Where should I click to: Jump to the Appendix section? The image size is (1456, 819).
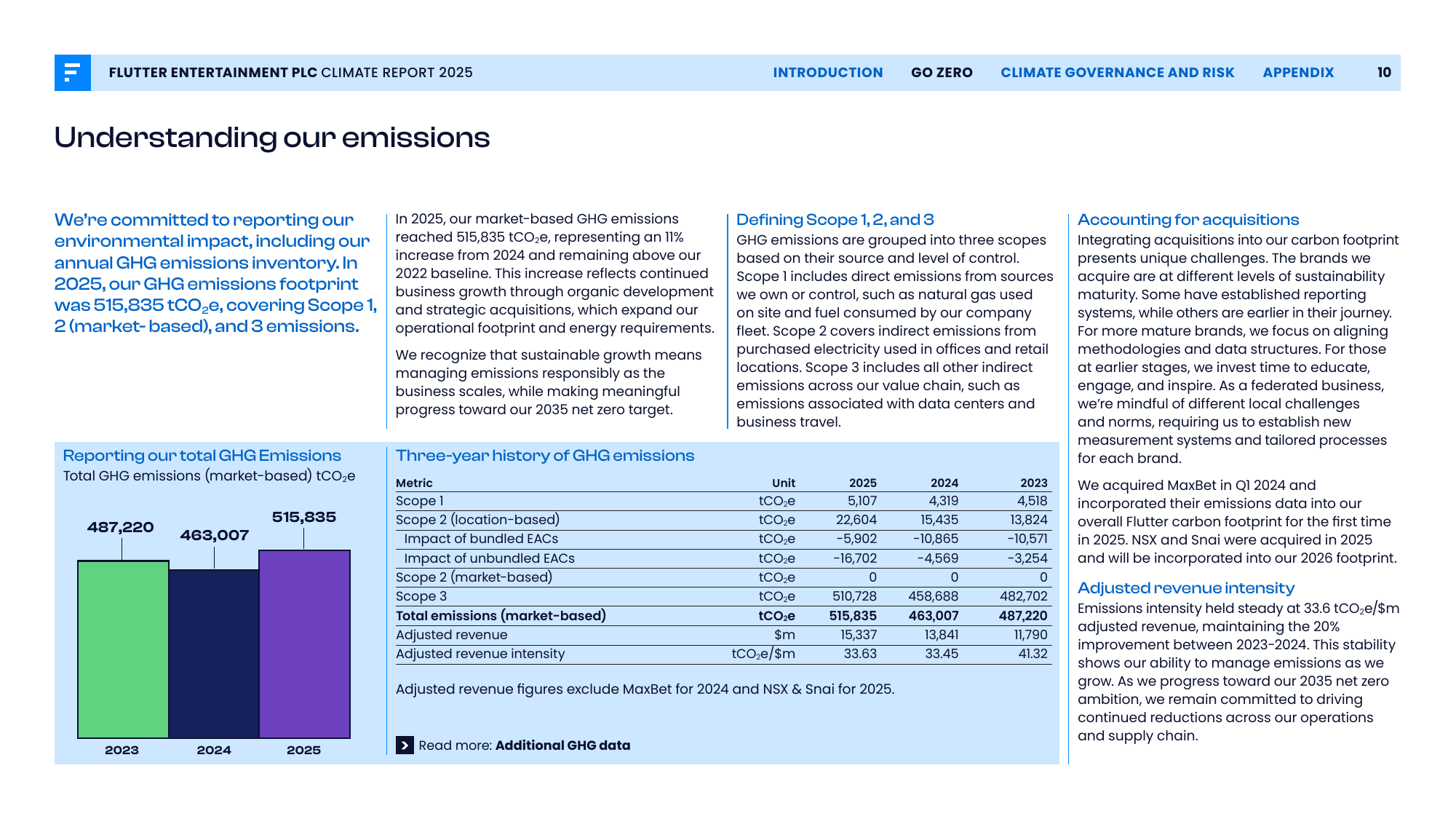(x=1298, y=73)
